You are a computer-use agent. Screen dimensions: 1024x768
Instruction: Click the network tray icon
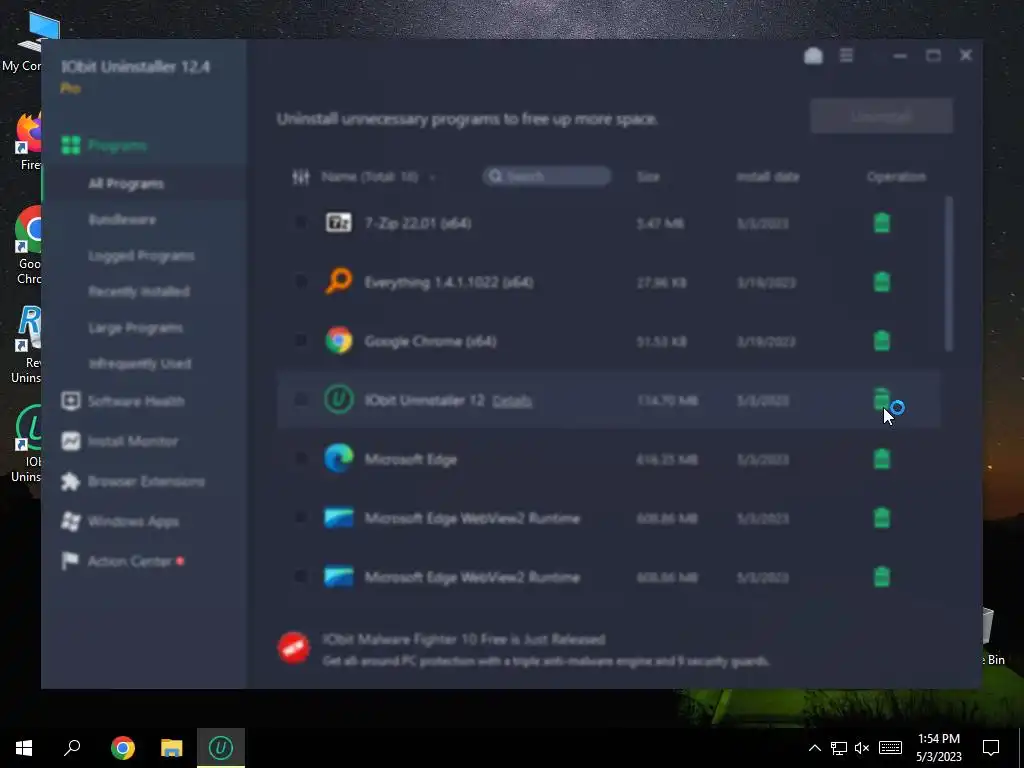coord(839,748)
